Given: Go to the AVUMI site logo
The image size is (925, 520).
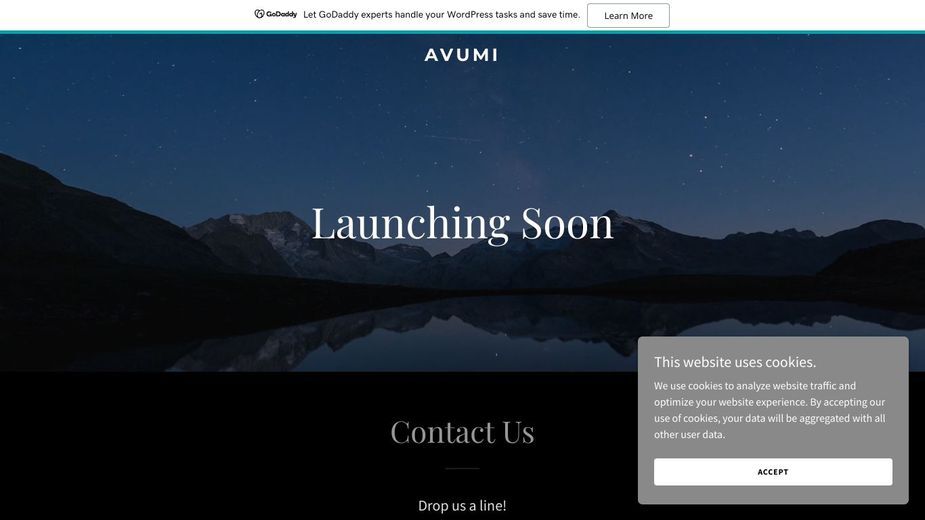Looking at the screenshot, I should (461, 55).
